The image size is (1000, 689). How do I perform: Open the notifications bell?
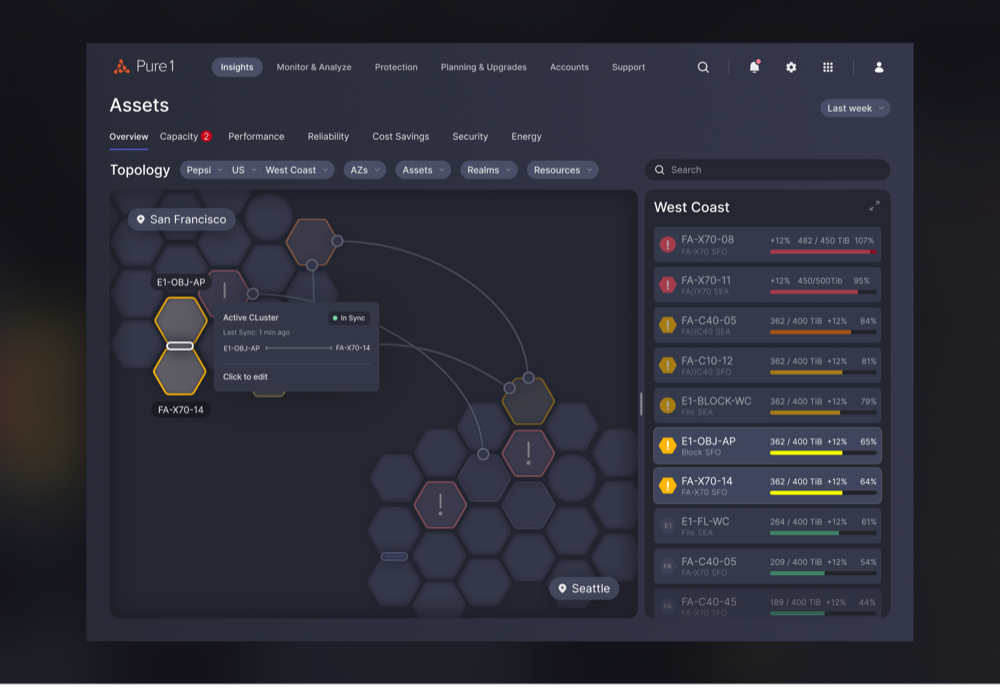tap(754, 67)
